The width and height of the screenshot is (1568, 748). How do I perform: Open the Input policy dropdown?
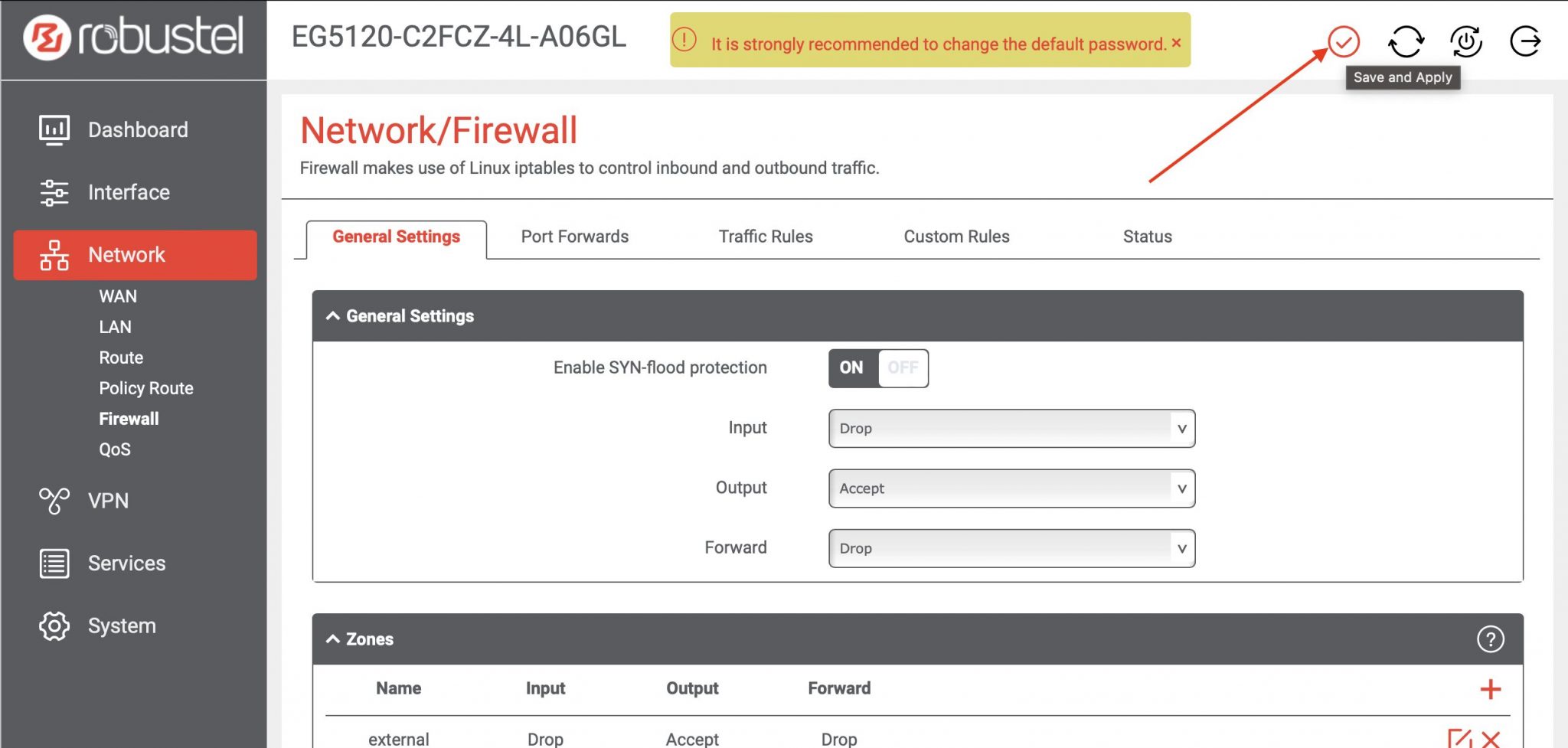pyautogui.click(x=1011, y=429)
